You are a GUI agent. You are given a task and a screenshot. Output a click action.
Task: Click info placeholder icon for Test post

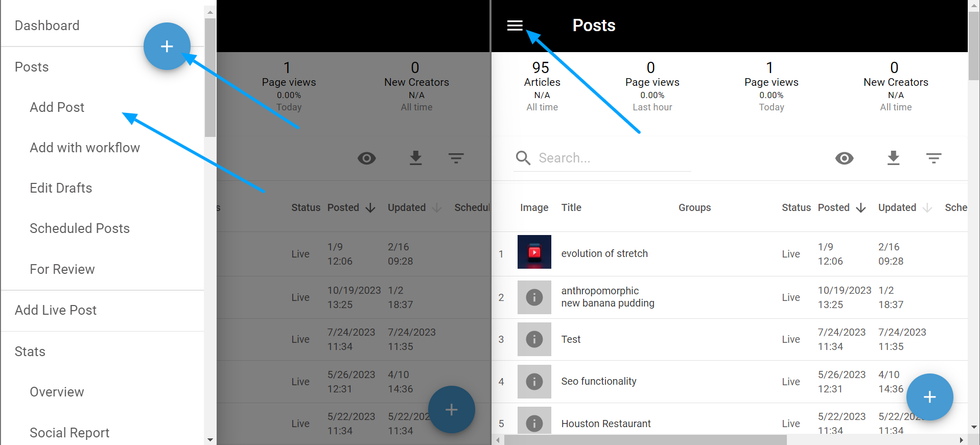pos(534,339)
